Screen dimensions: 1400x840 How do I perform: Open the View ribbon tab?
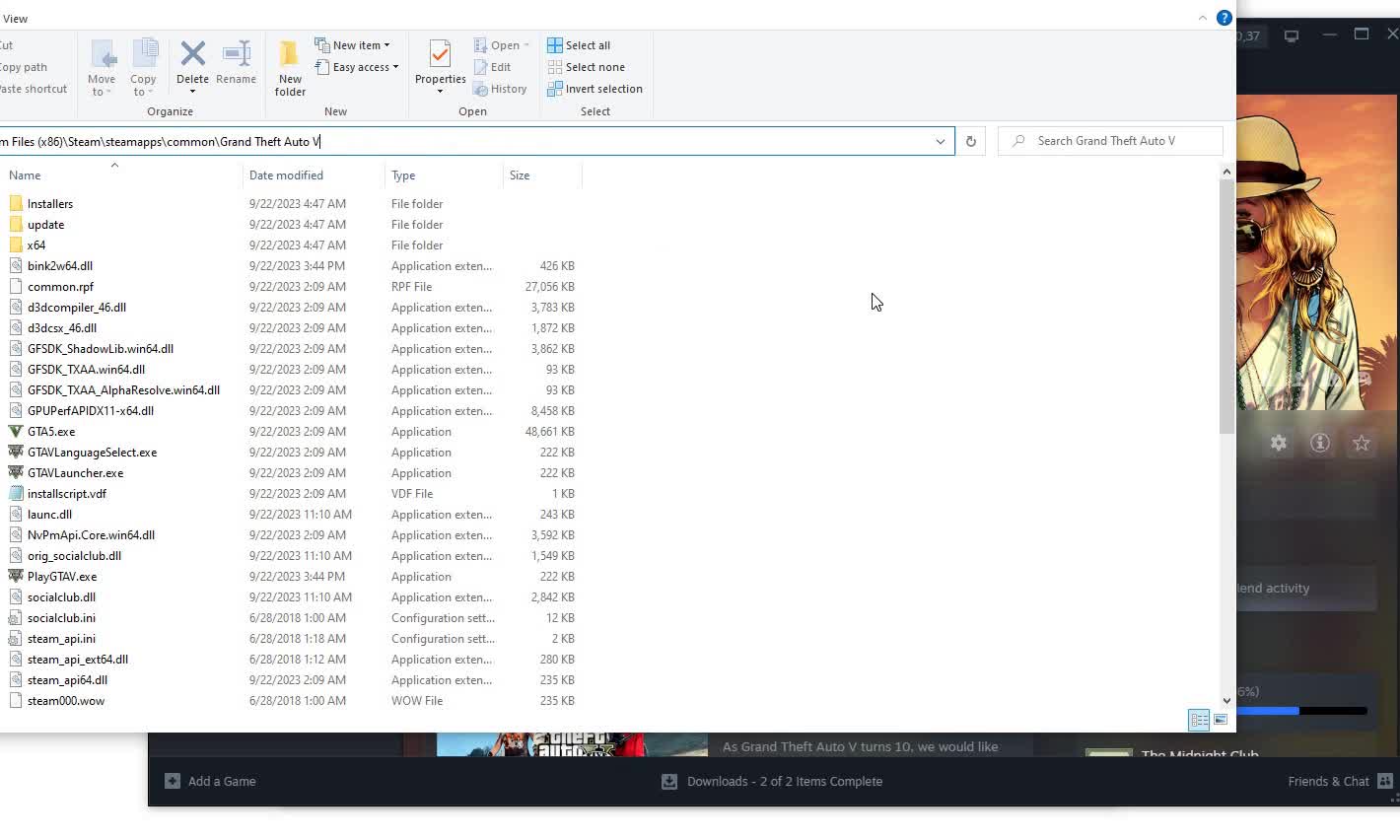(15, 19)
